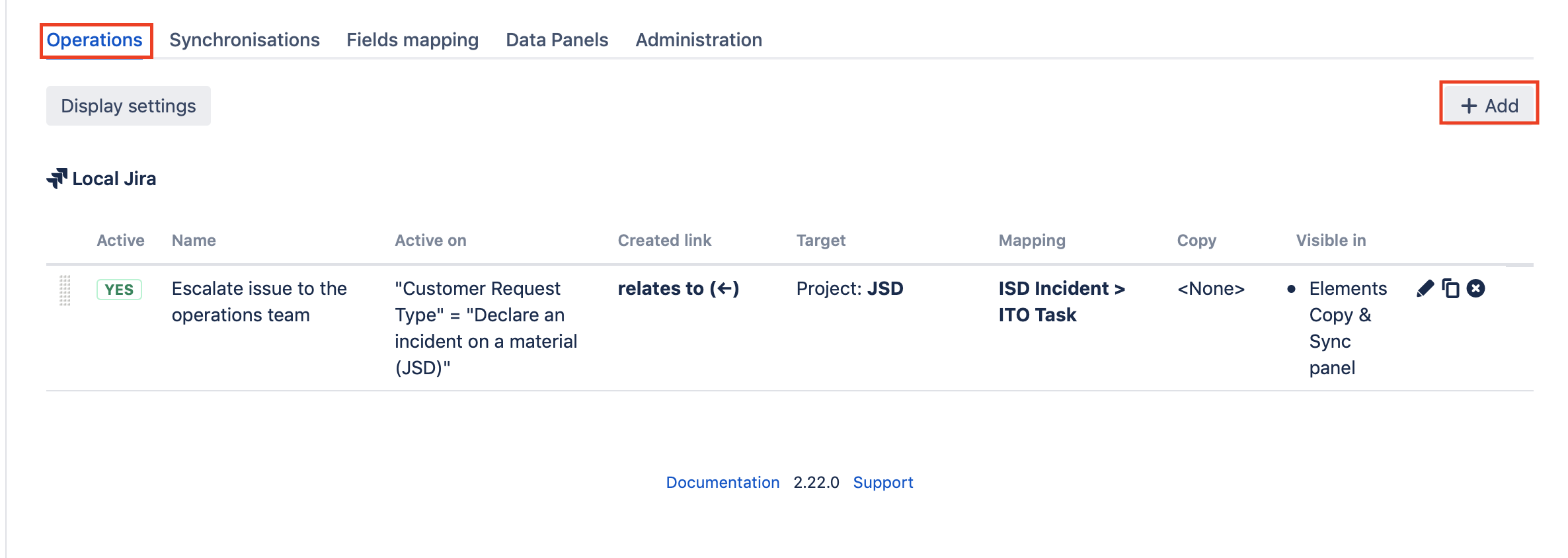Click the Customer Request Type condition text

coord(485,328)
